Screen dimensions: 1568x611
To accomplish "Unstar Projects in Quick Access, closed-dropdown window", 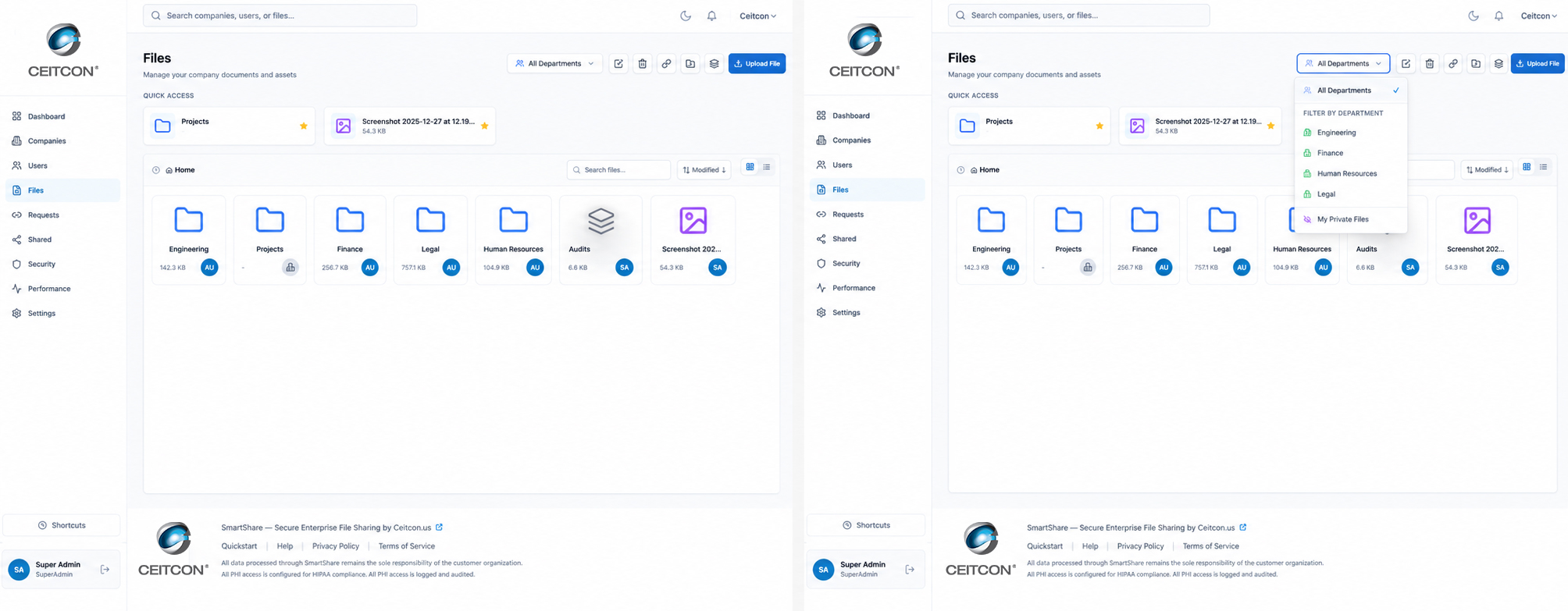I will pyautogui.click(x=304, y=126).
